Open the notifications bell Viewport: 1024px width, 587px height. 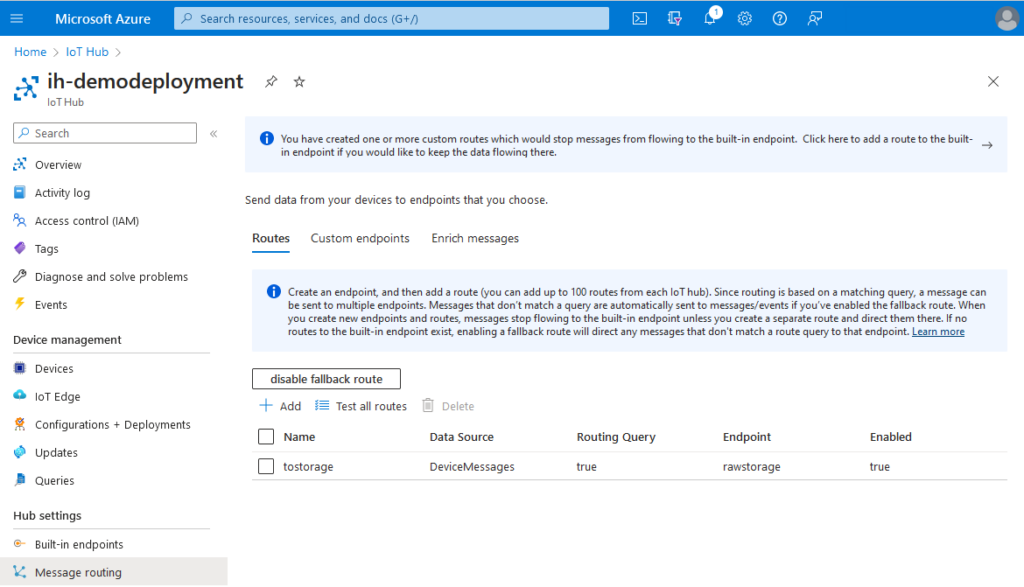click(710, 18)
